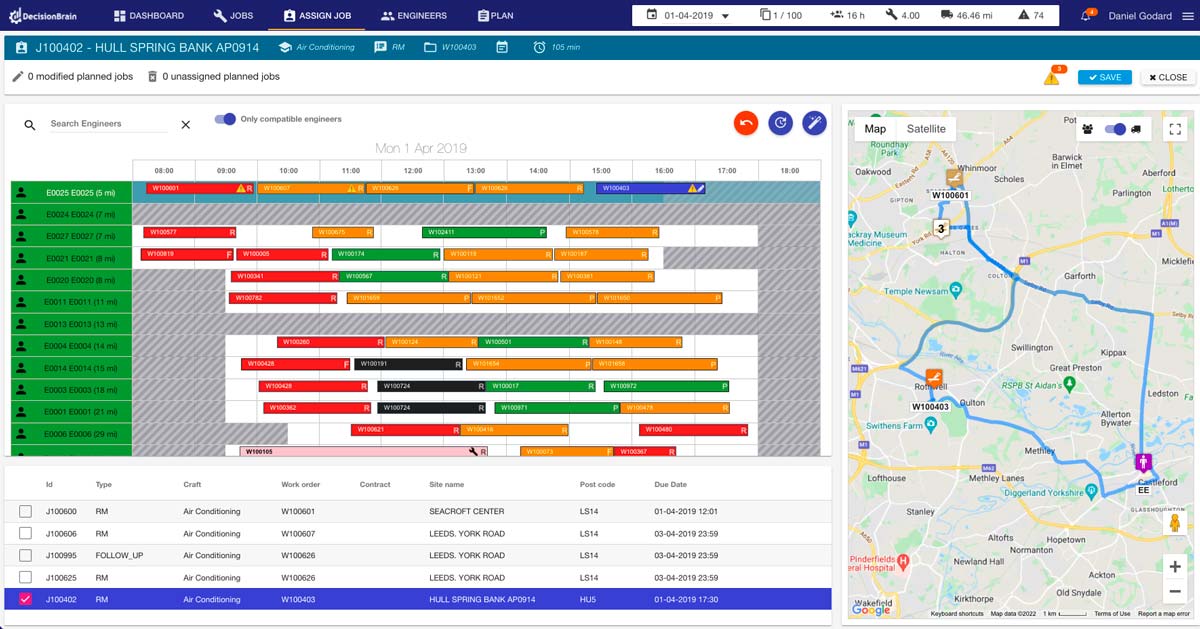Select engineer row E0011 E0011 (11 mi)

pyautogui.click(x=71, y=301)
